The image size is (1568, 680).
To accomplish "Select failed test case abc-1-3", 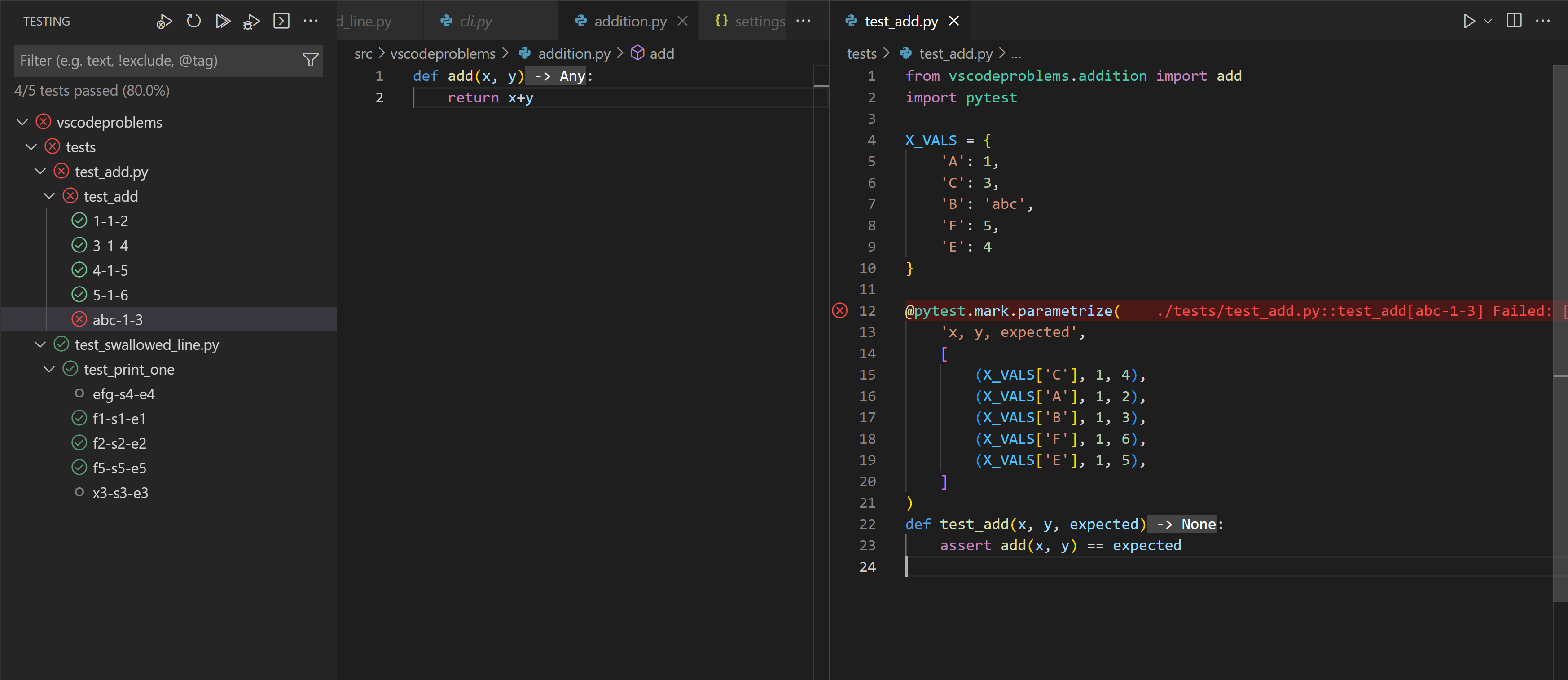I will [x=169, y=320].
